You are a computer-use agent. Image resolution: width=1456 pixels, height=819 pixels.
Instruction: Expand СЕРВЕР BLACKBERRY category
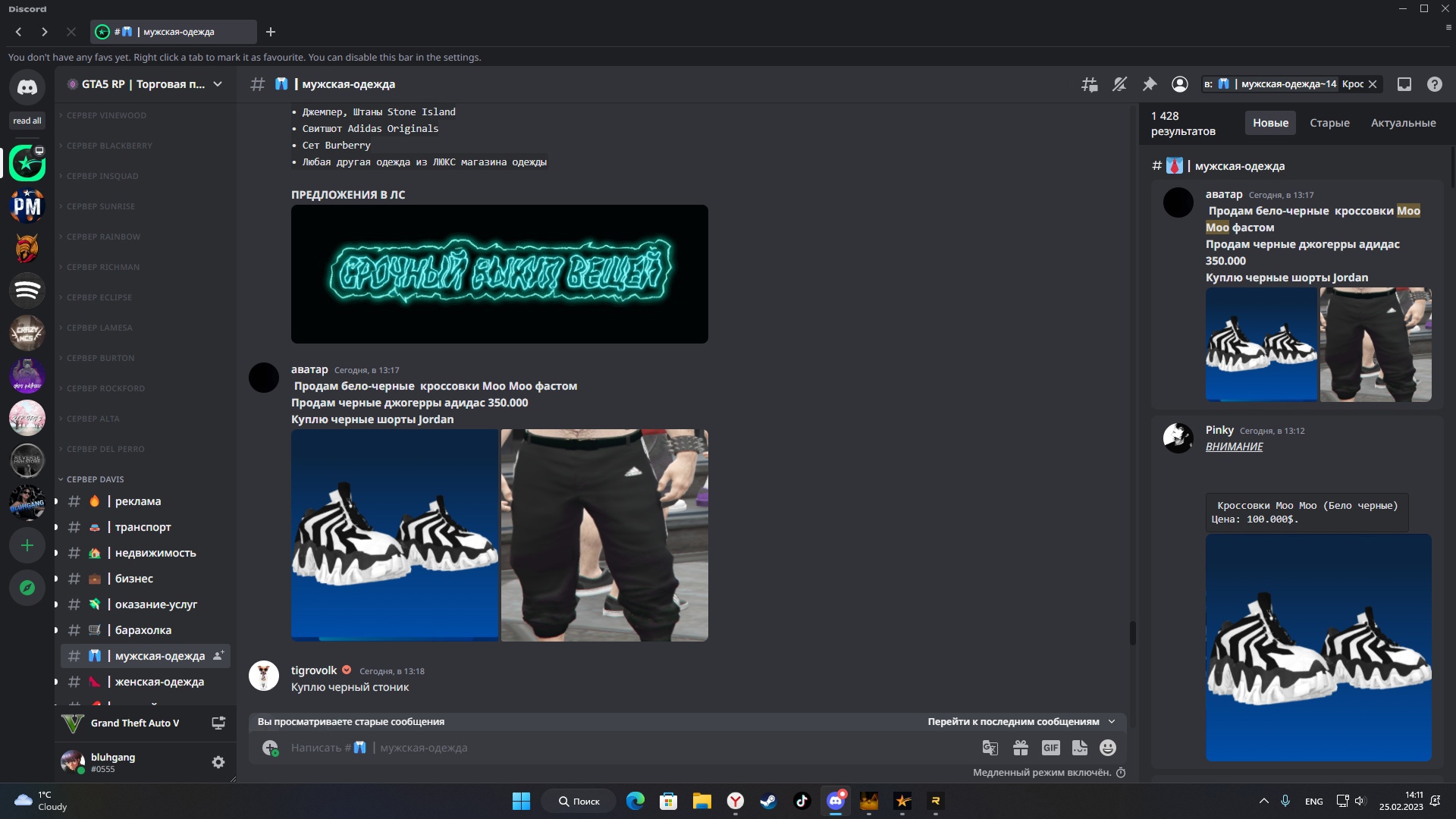coord(109,146)
